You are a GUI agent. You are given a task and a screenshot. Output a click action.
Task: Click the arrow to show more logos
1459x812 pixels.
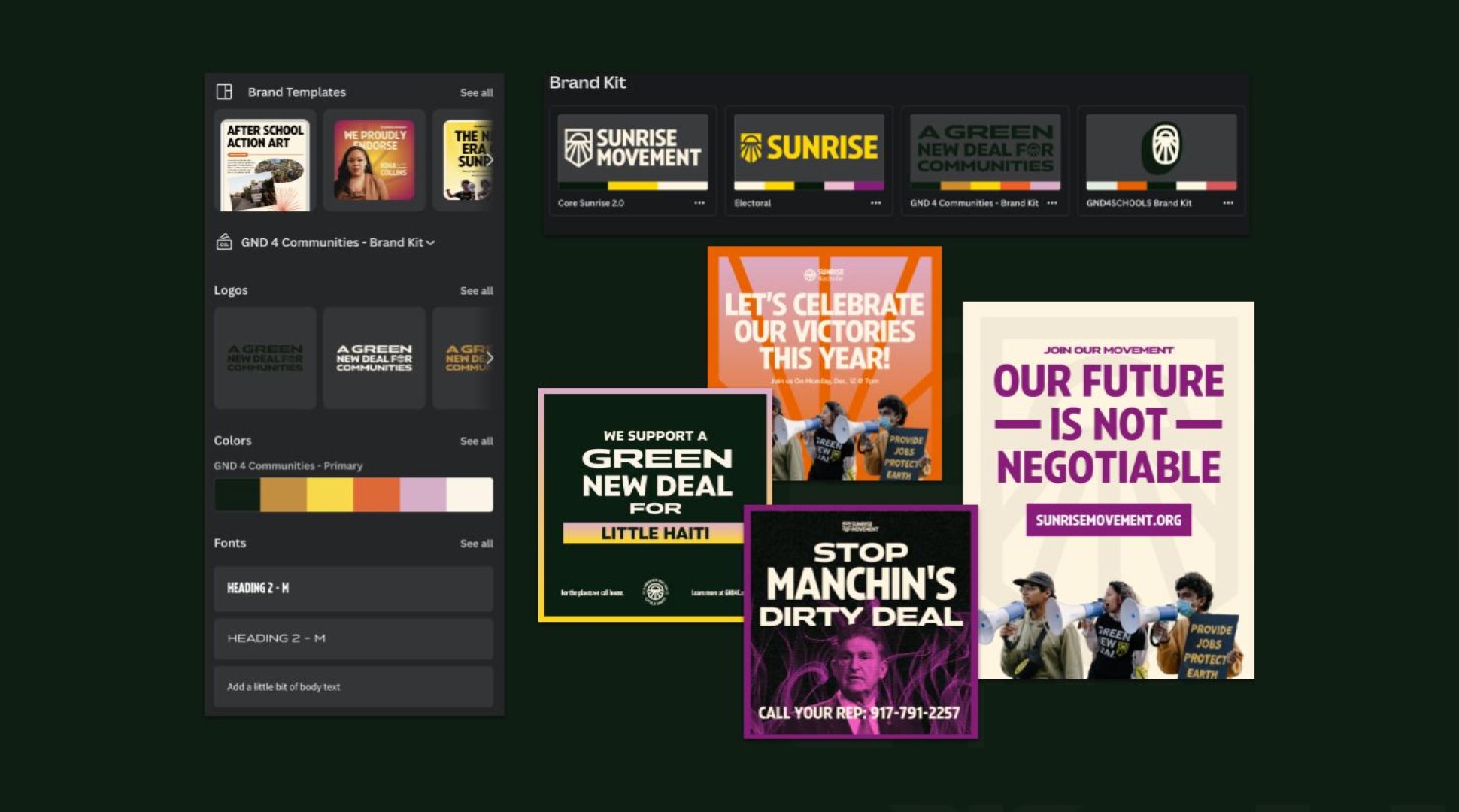coord(489,358)
